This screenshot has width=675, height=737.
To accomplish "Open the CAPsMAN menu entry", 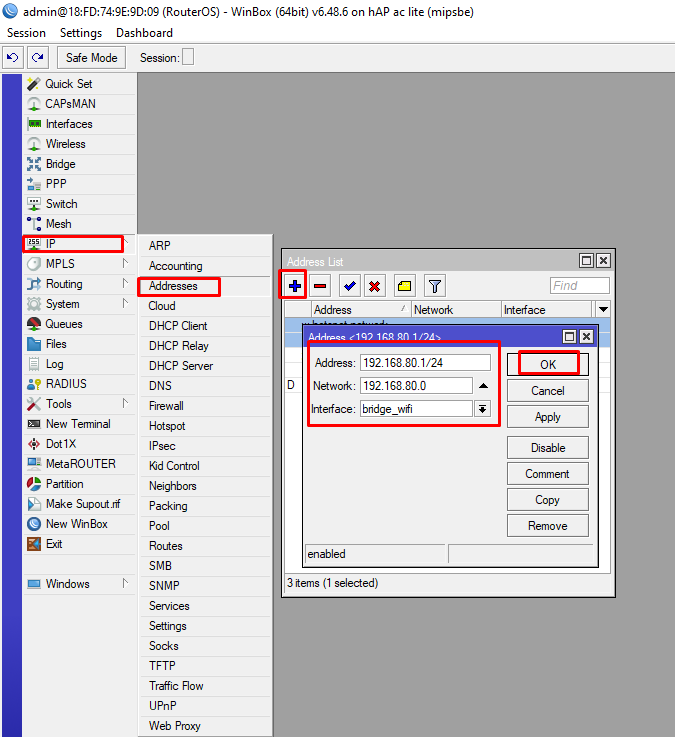I will pyautogui.click(x=79, y=104).
